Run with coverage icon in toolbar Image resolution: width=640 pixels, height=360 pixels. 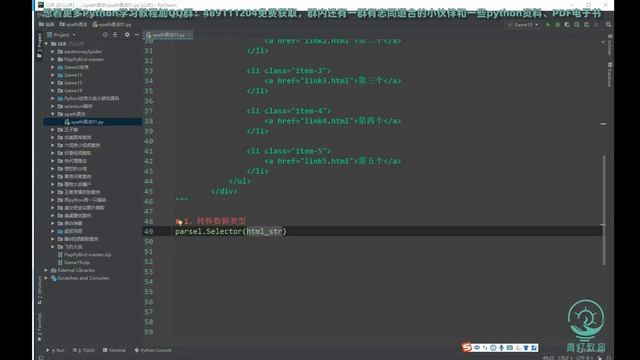pos(567,25)
